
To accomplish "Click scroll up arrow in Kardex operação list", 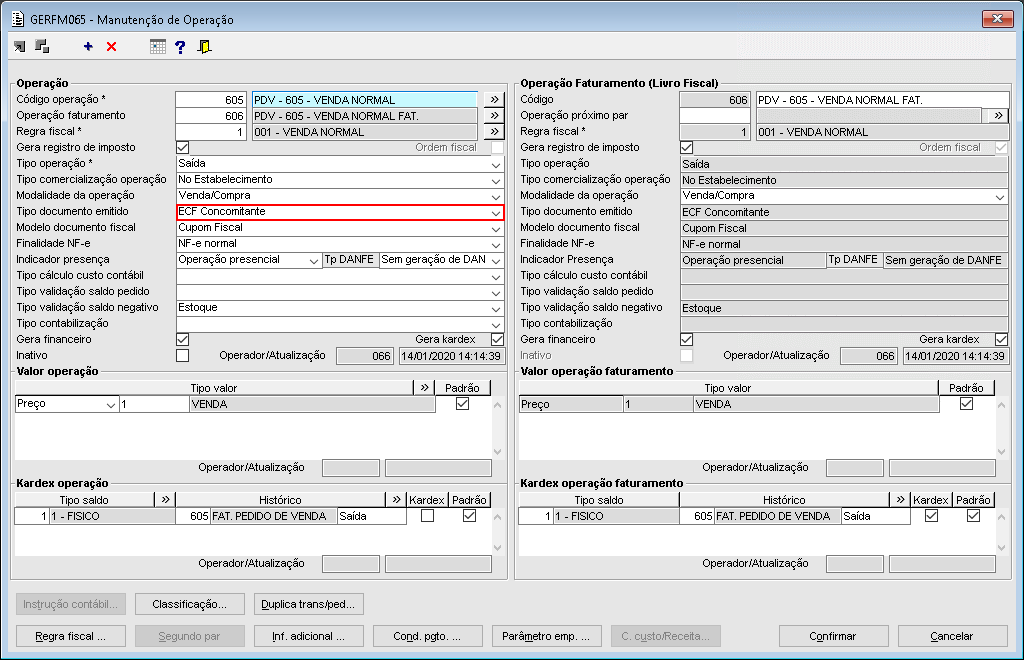I will tap(498, 516).
